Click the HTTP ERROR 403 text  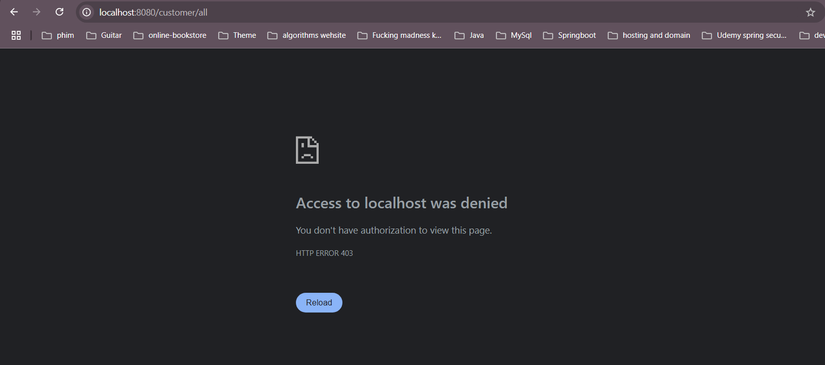[324, 253]
